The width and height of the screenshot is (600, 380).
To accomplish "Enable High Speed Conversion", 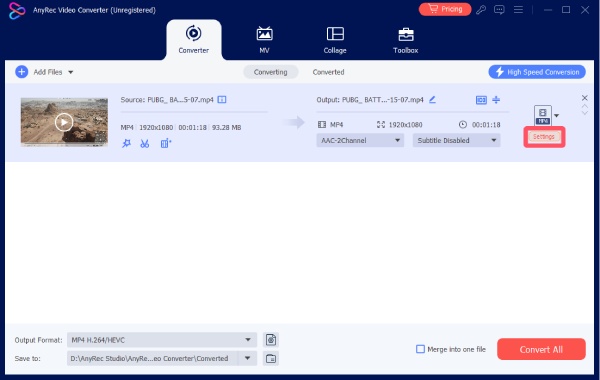I will tap(537, 72).
